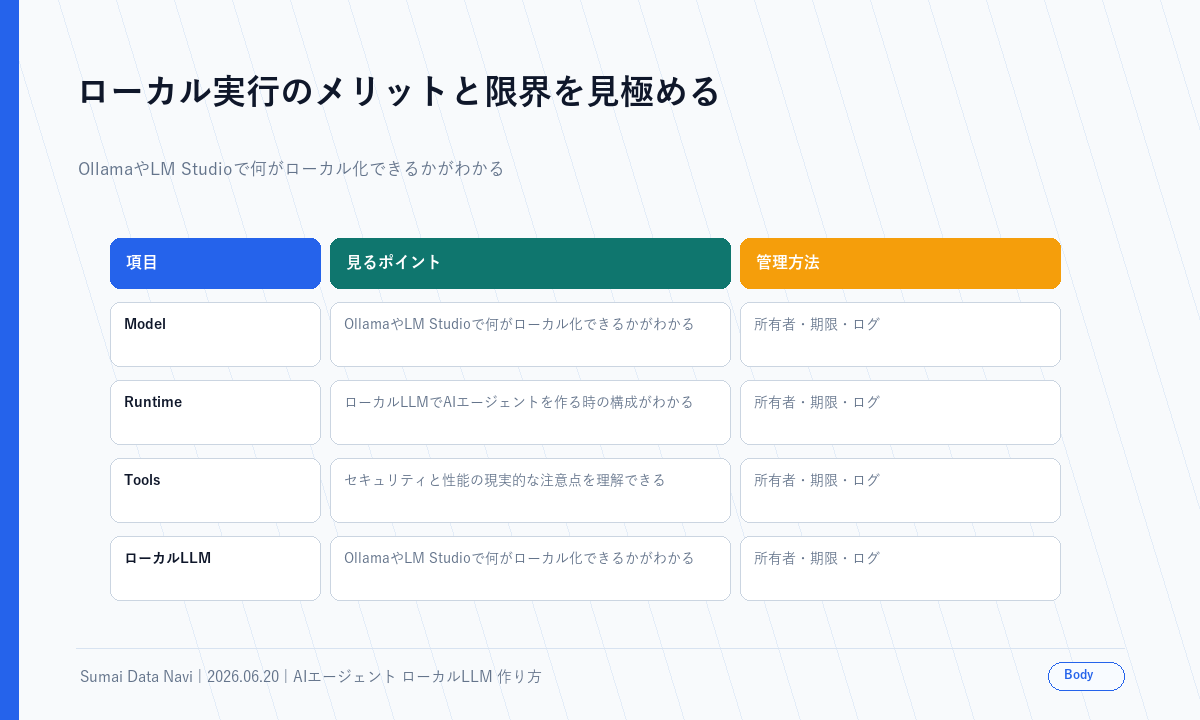Click 所有者・期限・ログ in the Tools row
The width and height of the screenshot is (1200, 720).
pyautogui.click(x=900, y=490)
